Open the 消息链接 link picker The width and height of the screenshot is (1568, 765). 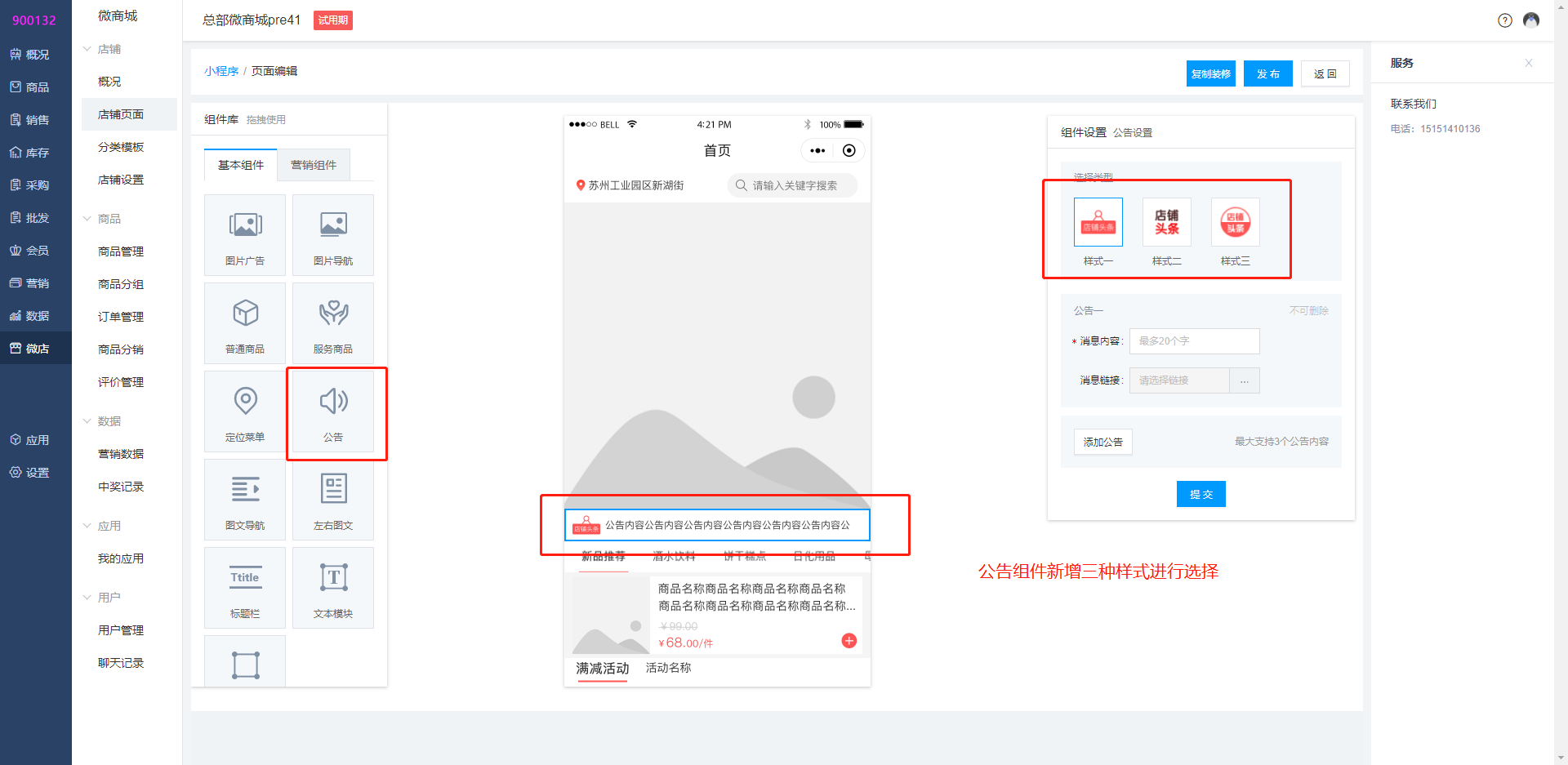(x=1244, y=380)
